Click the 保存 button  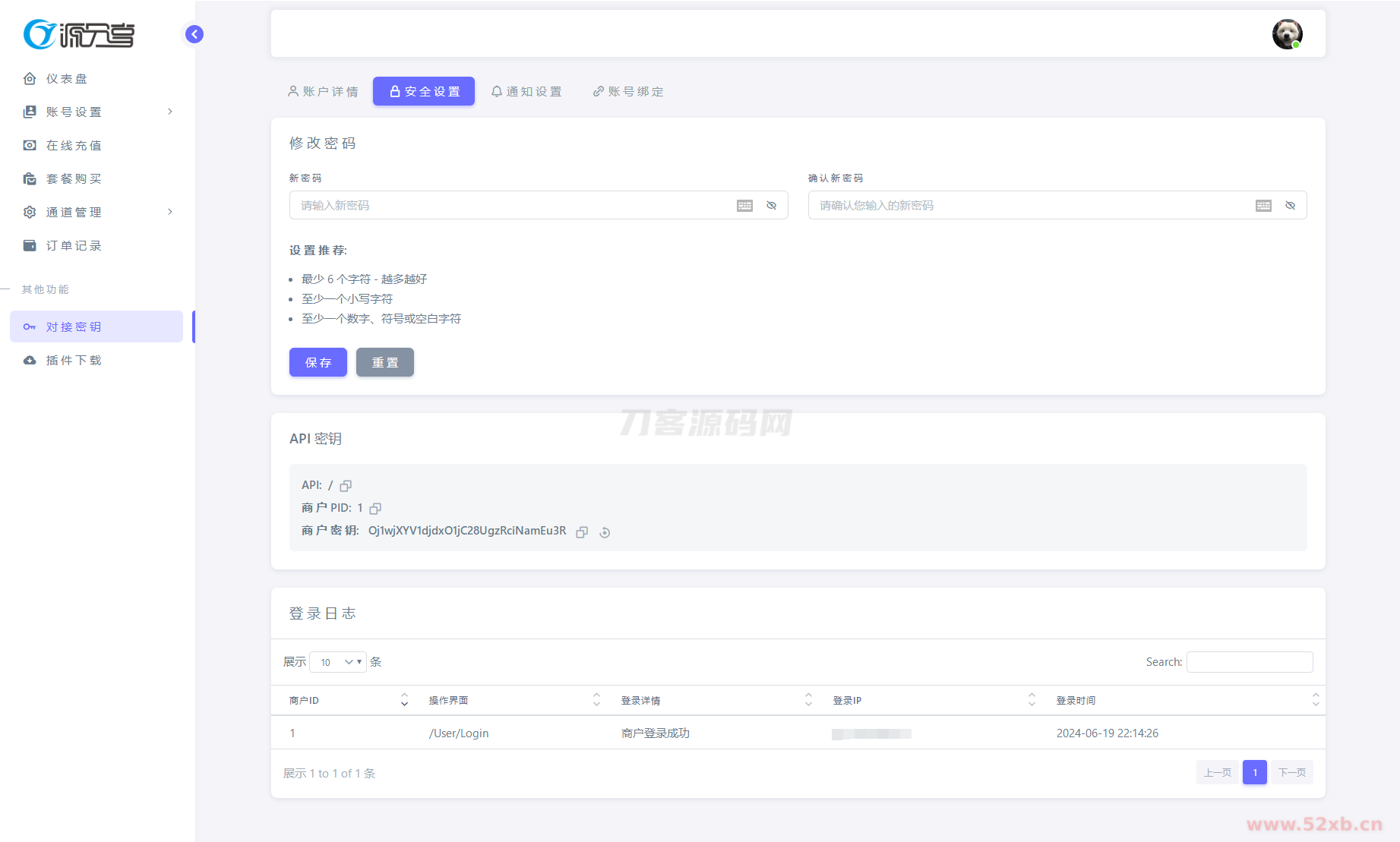tap(318, 362)
